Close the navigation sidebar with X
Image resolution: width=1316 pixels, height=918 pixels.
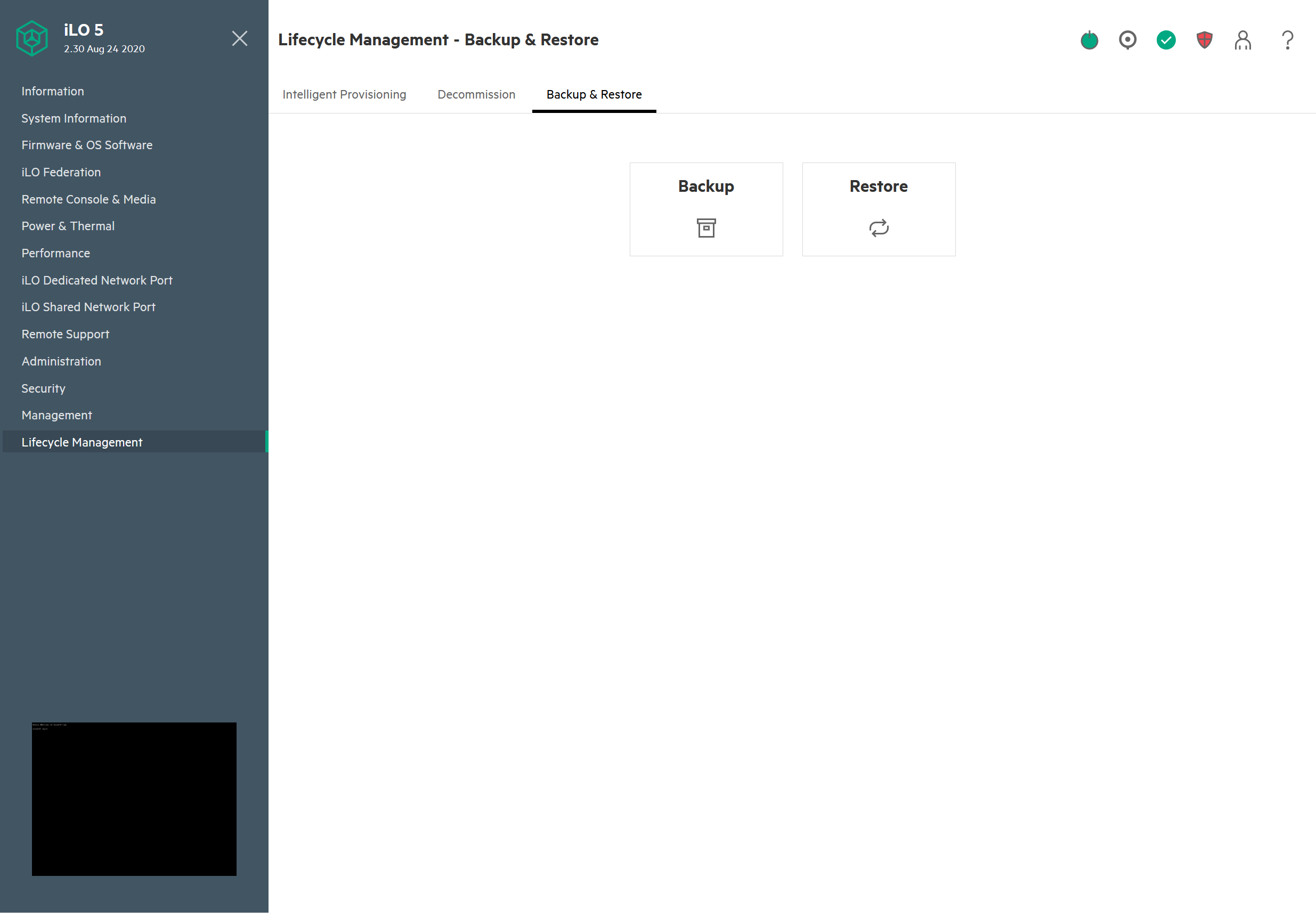(240, 38)
